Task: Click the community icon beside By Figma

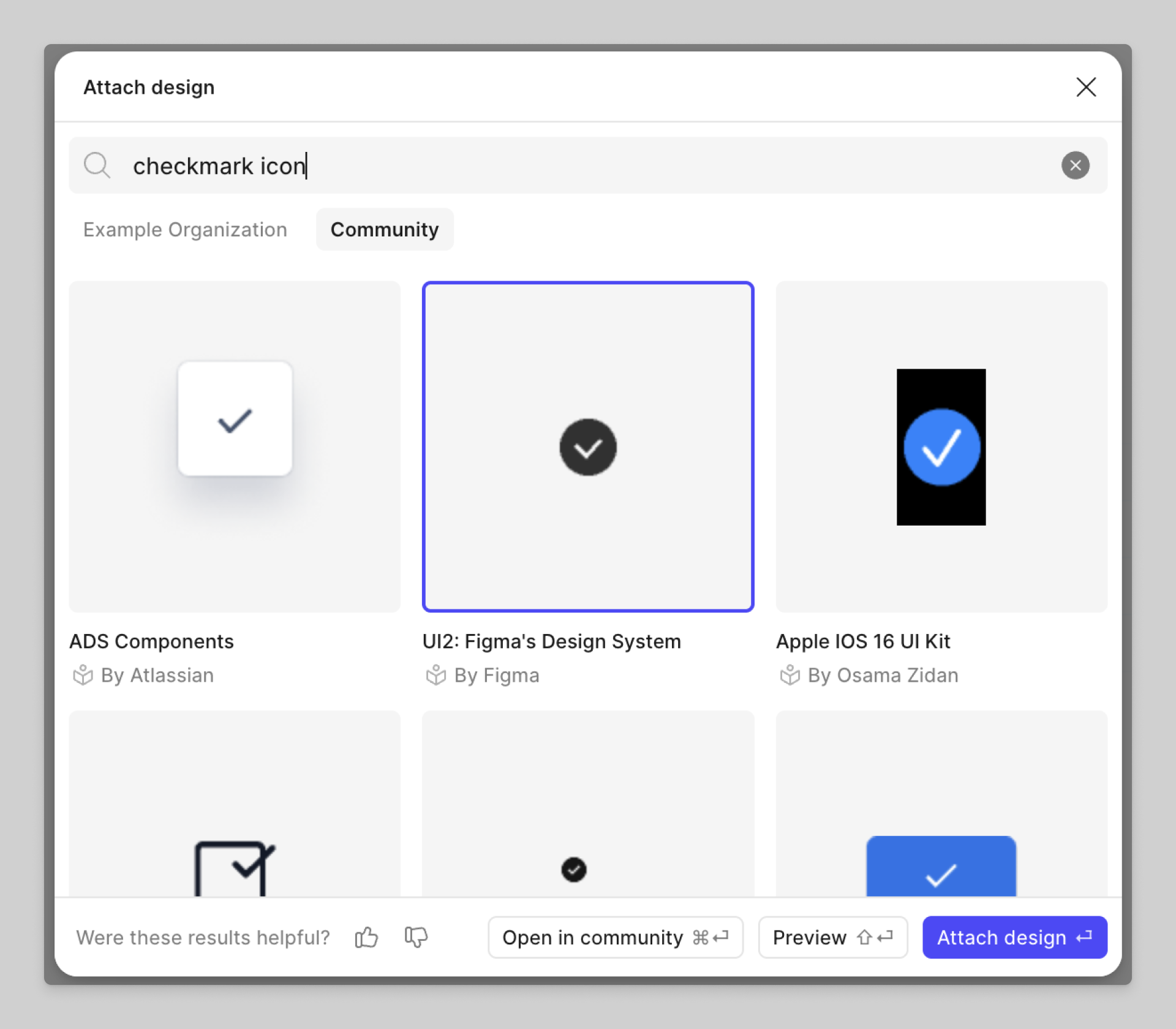Action: coord(435,675)
